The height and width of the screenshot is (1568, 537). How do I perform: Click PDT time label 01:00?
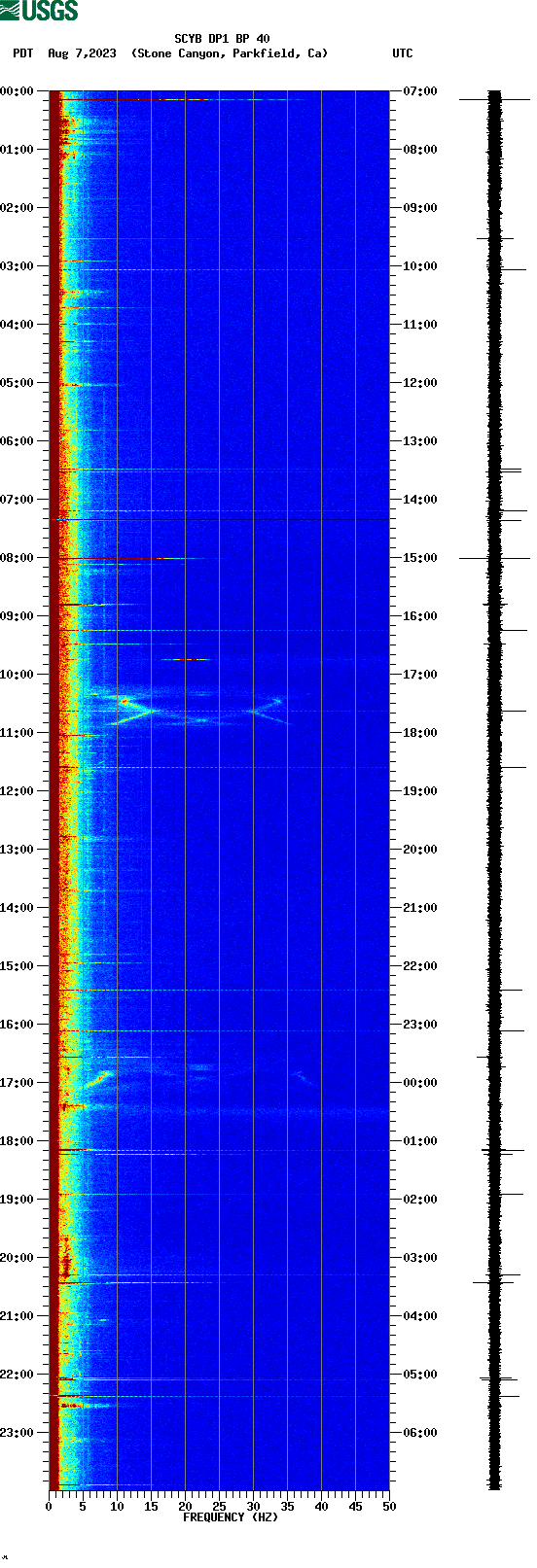pyautogui.click(x=18, y=150)
